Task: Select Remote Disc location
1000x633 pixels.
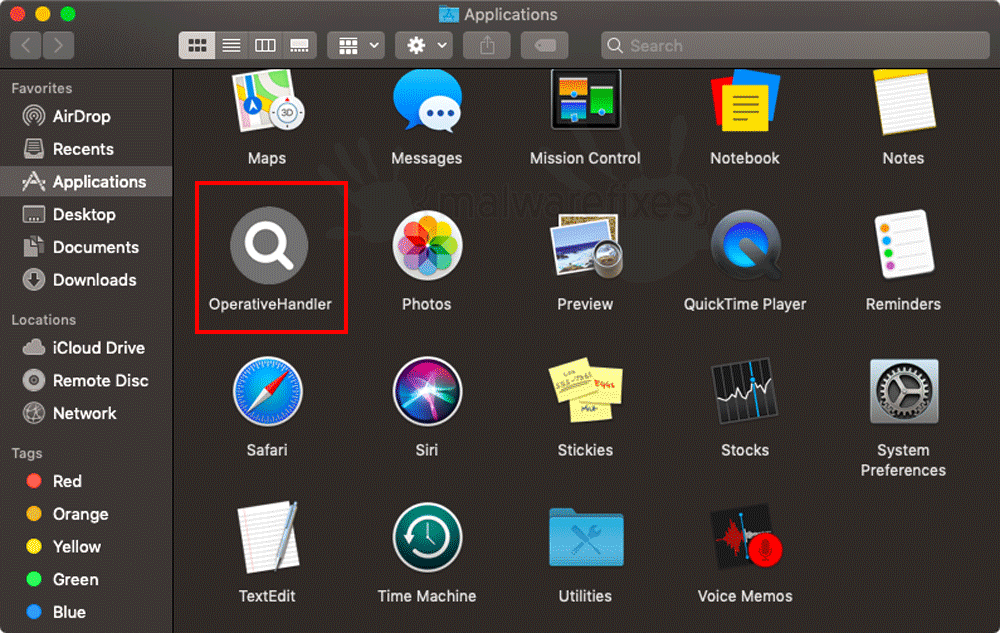Action: (x=86, y=381)
